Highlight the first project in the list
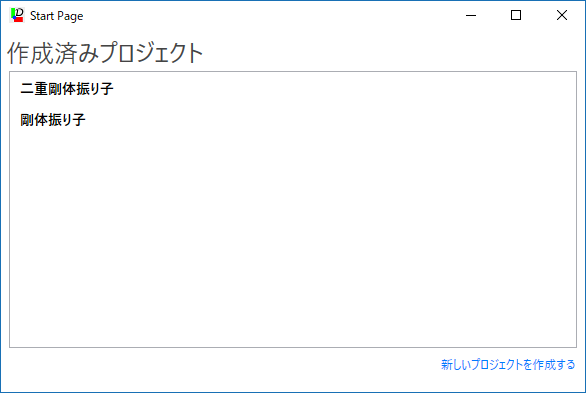The image size is (586, 393). tap(67, 89)
